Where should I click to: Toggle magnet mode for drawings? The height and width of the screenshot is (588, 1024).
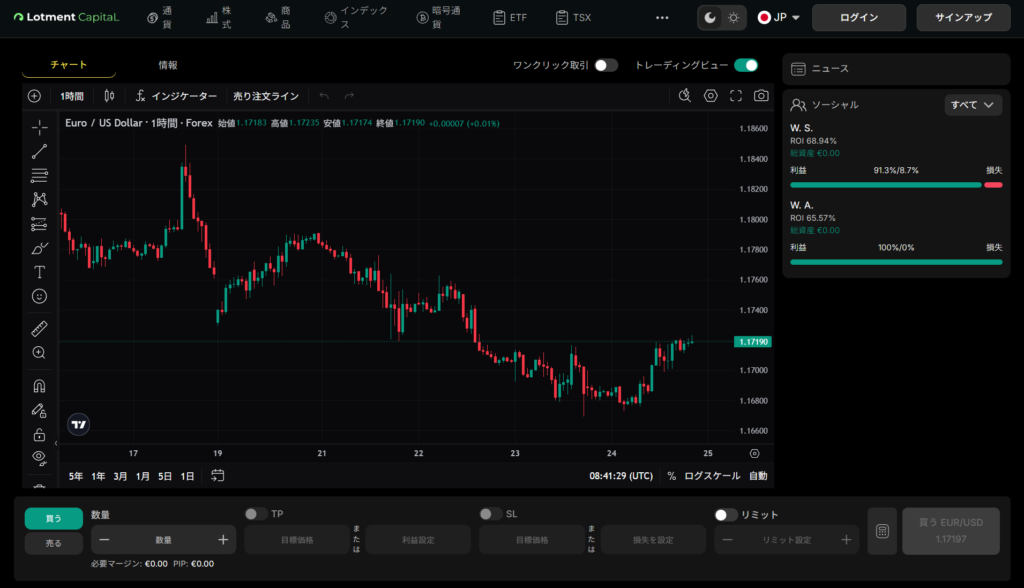click(39, 386)
